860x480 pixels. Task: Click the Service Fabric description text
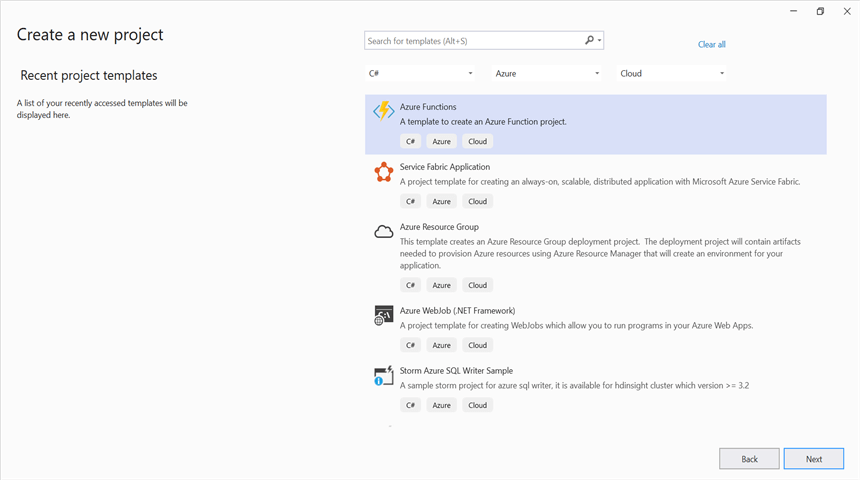(600, 182)
